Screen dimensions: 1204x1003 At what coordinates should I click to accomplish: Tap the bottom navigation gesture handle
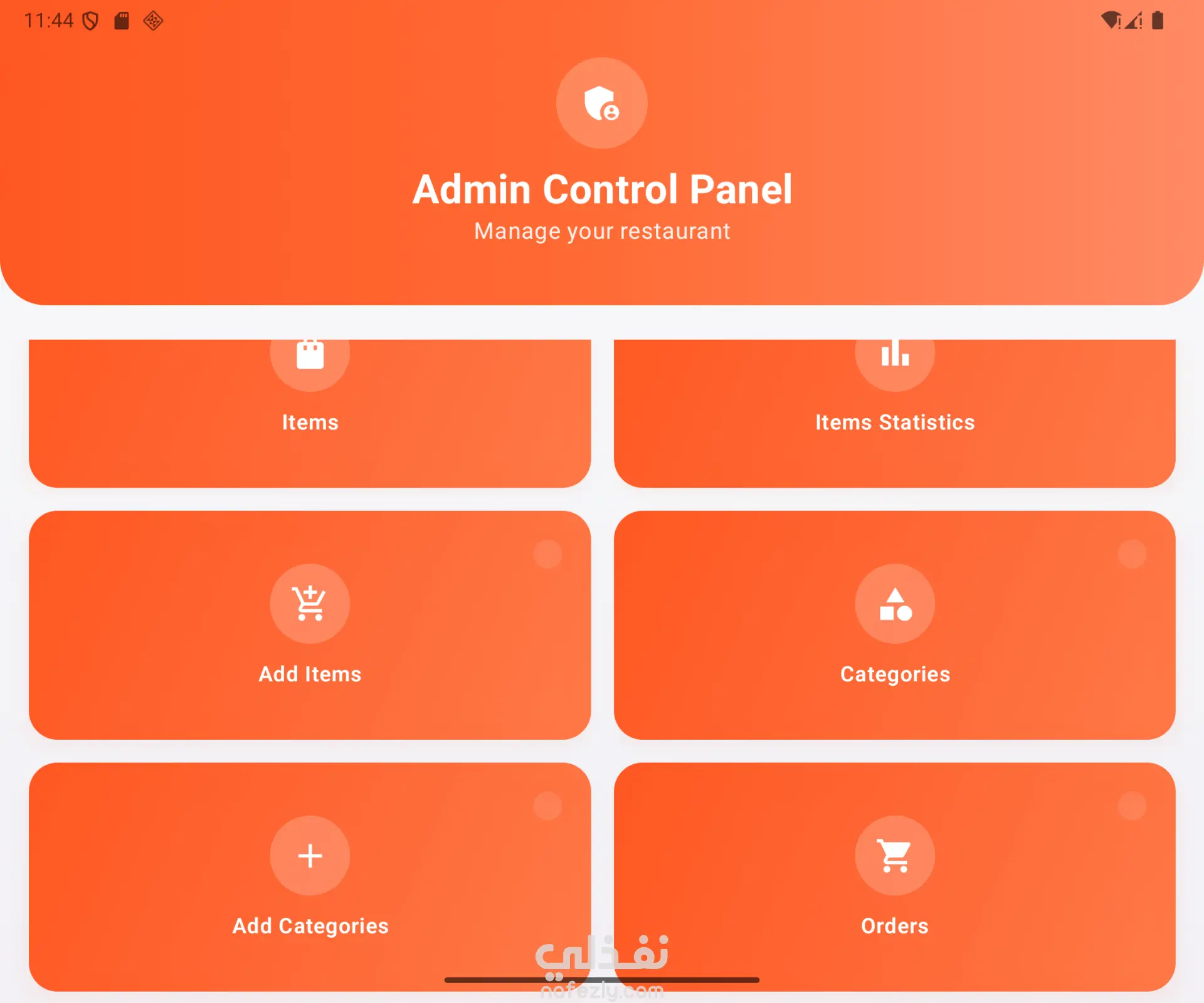602,980
